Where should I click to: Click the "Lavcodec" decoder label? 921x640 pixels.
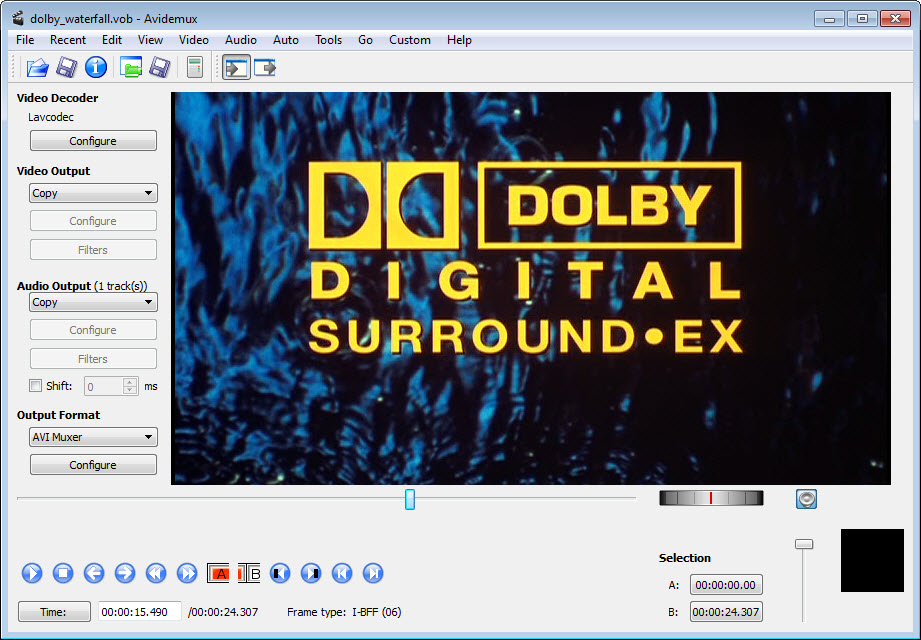(x=51, y=117)
